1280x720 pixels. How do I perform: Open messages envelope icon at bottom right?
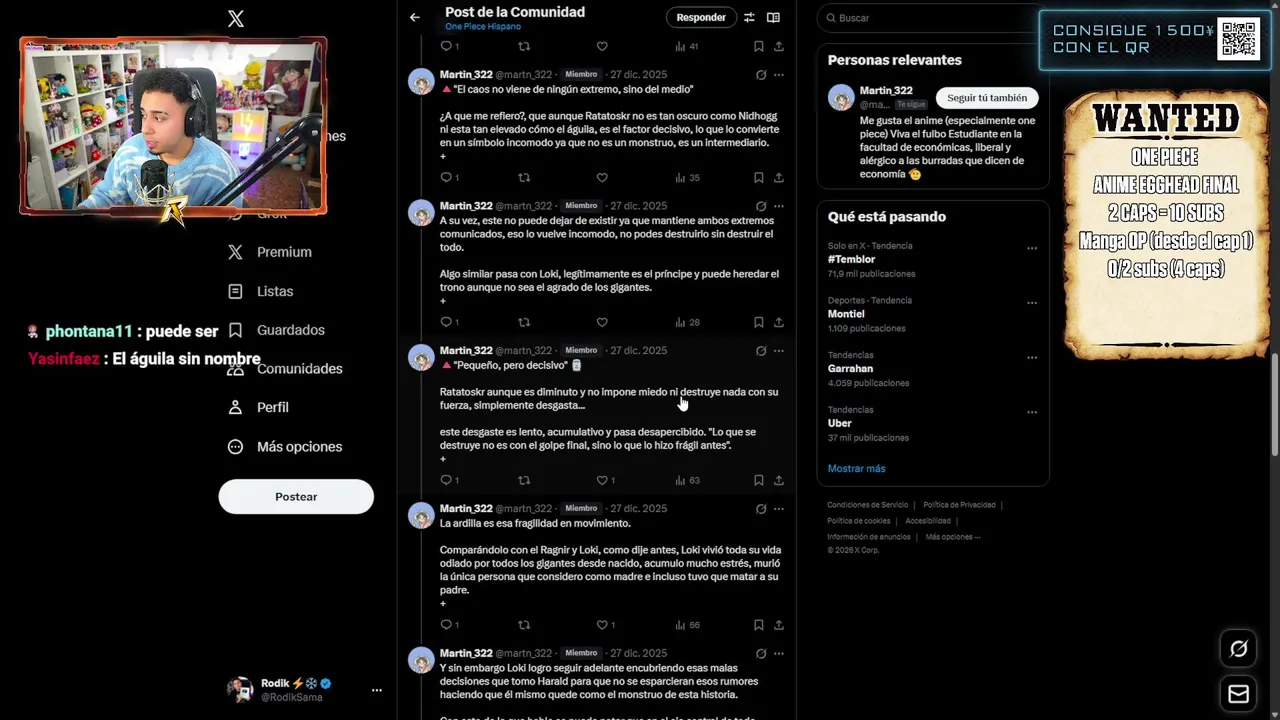click(x=1238, y=694)
